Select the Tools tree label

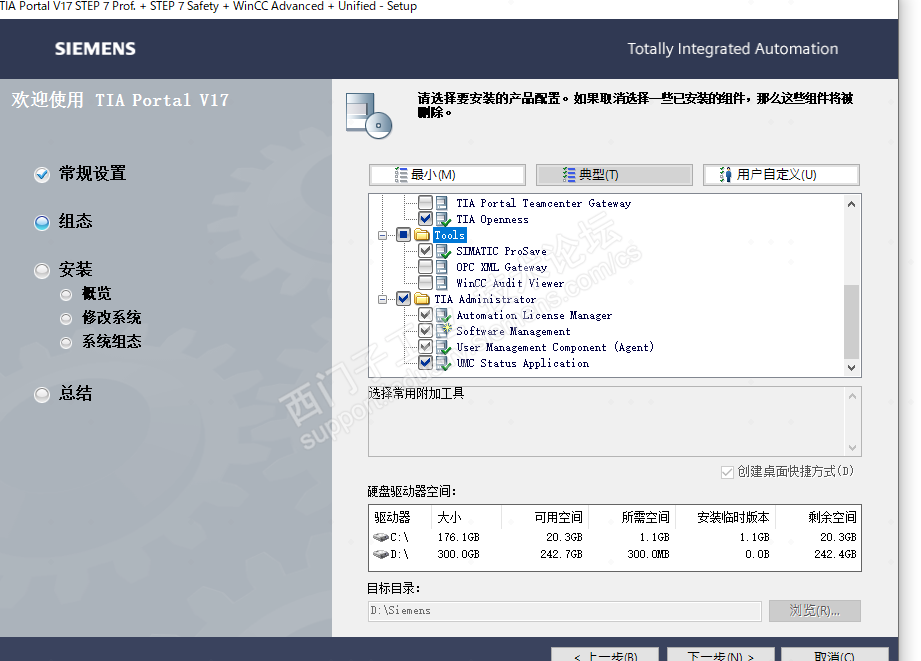point(449,235)
